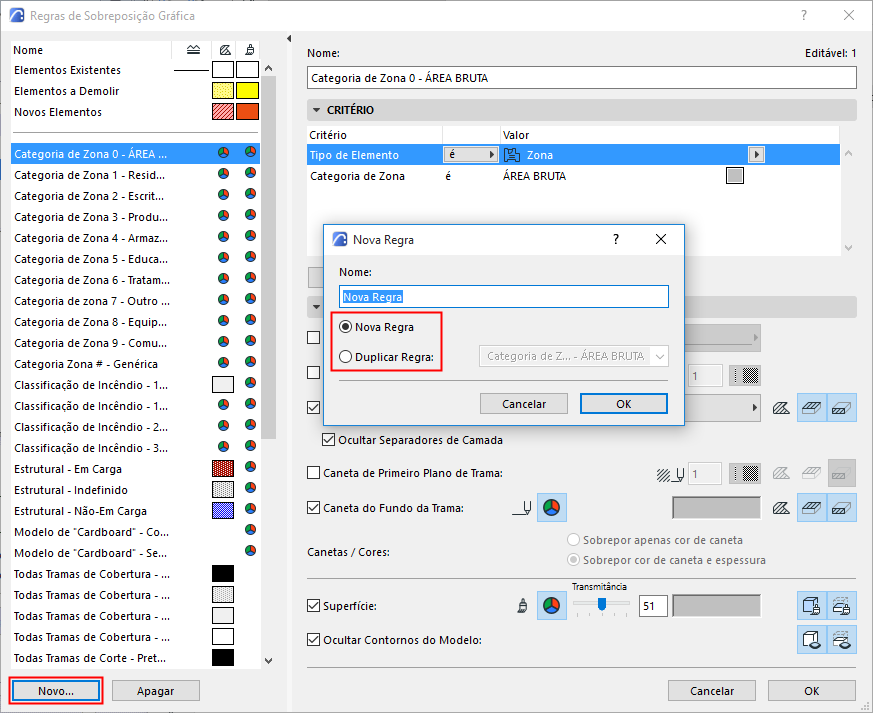Toggle the Superfície checkbox
The width and height of the screenshot is (873, 713).
point(313,606)
